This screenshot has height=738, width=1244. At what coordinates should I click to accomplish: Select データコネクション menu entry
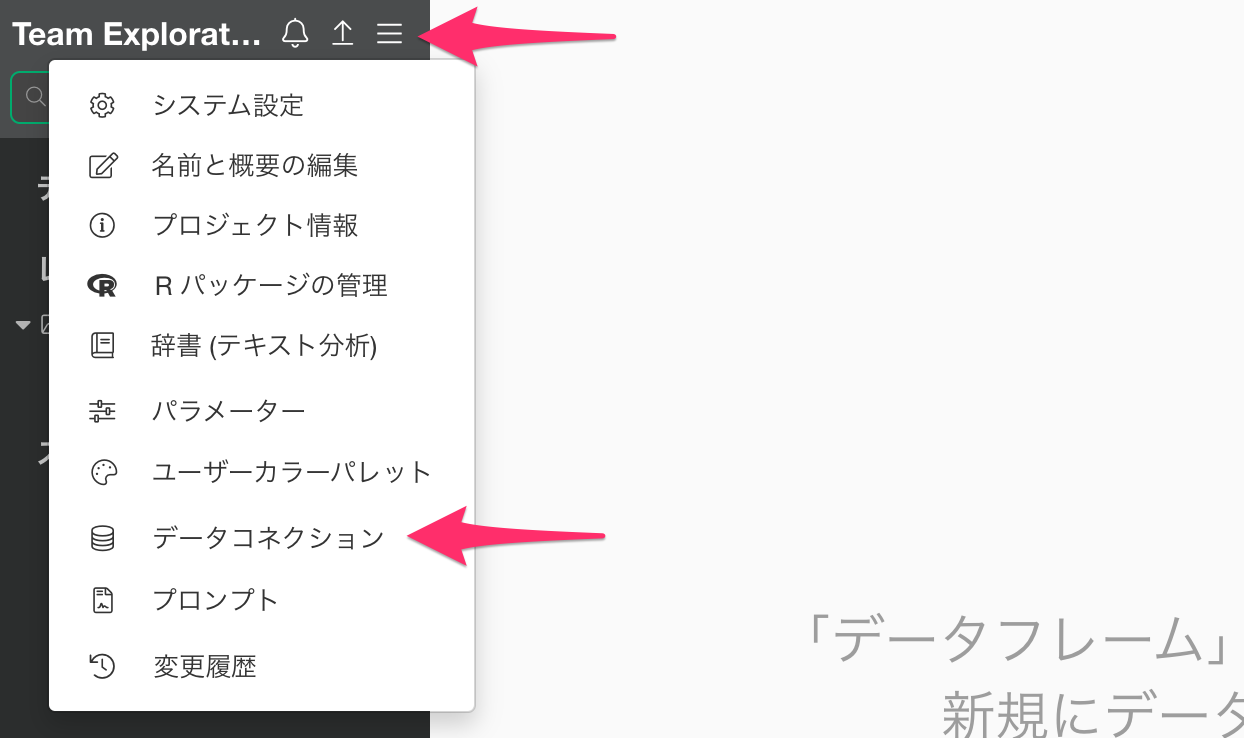pos(262,538)
